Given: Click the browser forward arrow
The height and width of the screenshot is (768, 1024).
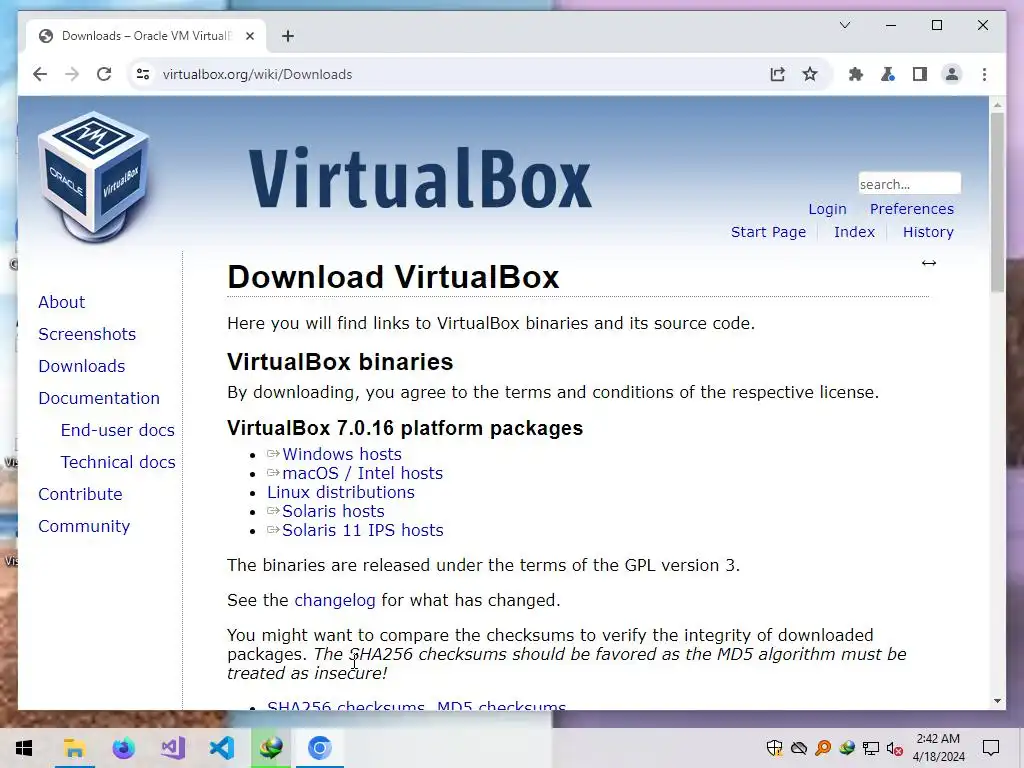Looking at the screenshot, I should pyautogui.click(x=72, y=74).
